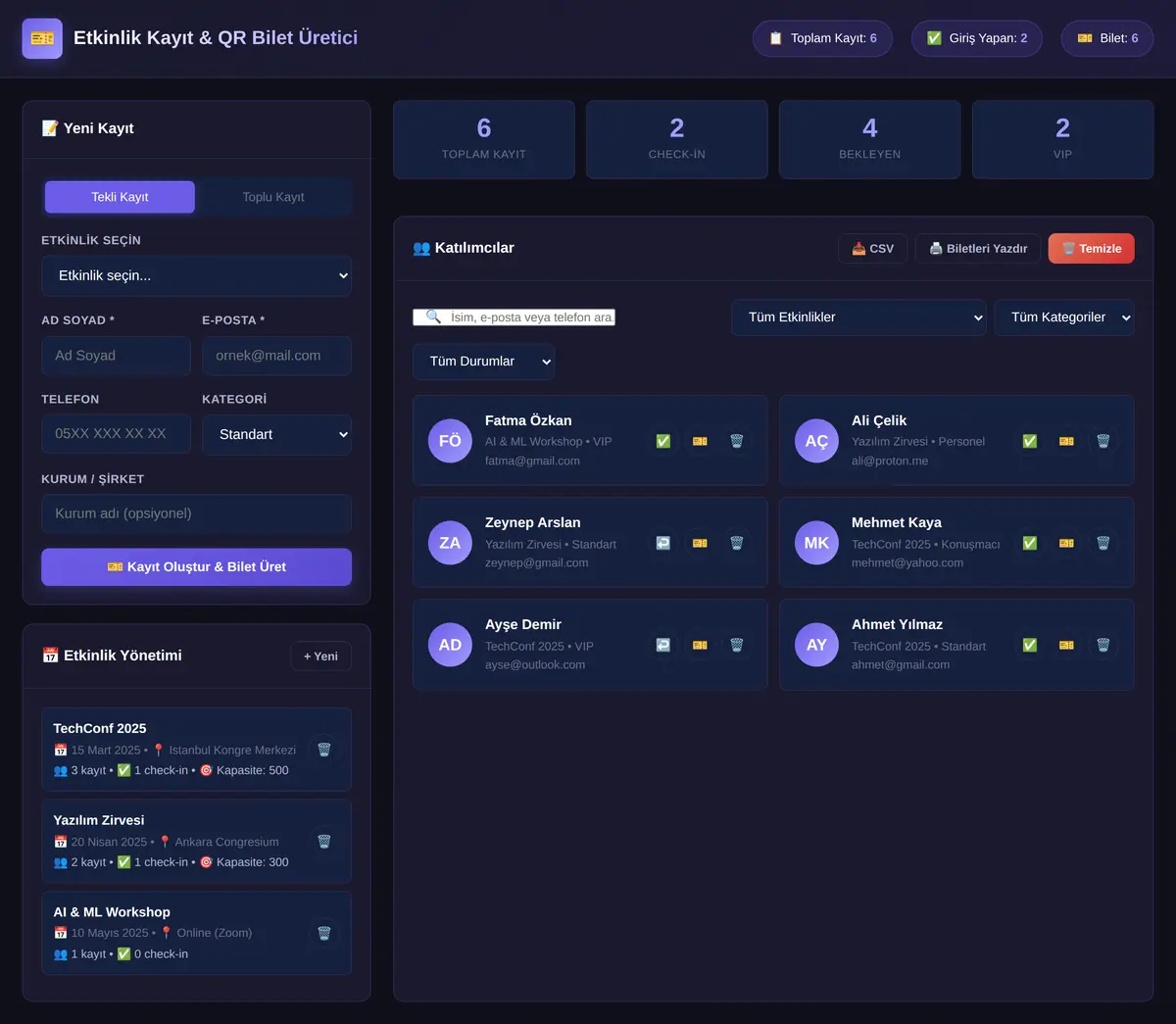Expand the Tüm Durumlar status filter
The image size is (1176, 1024).
pos(483,362)
